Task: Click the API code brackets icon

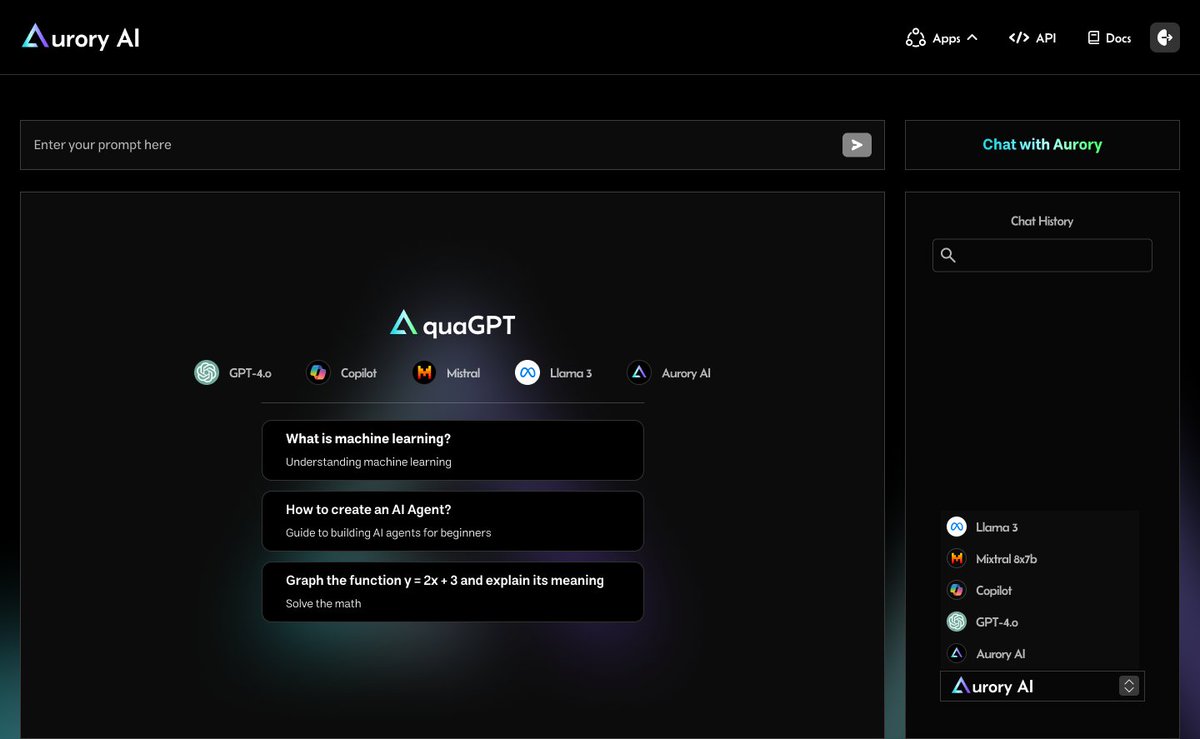Action: (1019, 38)
